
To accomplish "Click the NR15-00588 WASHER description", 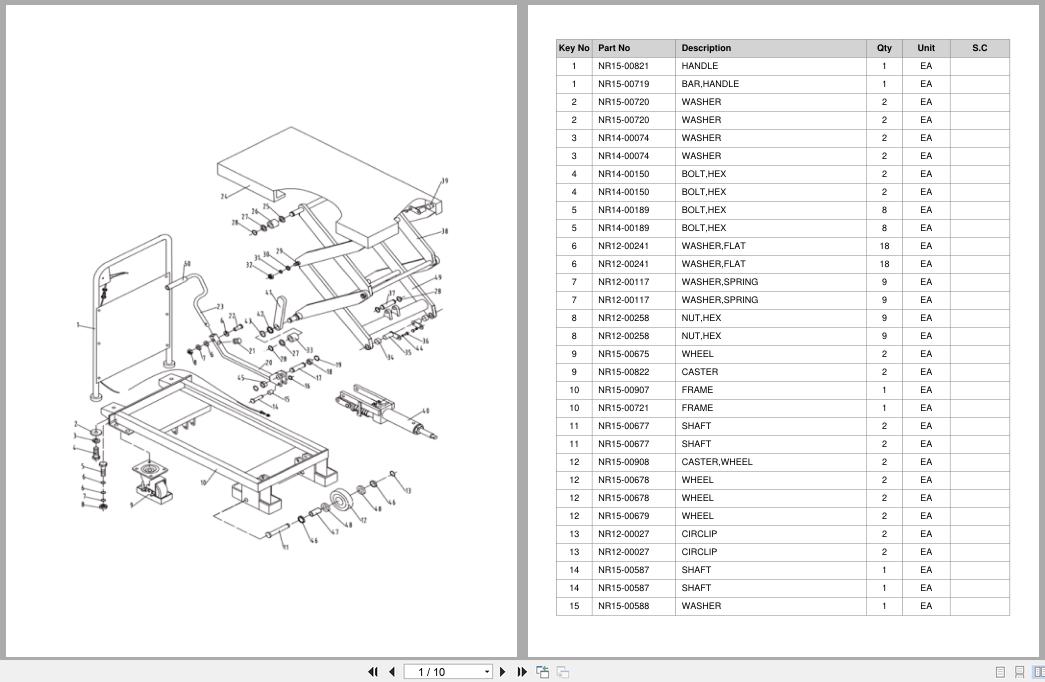I will coord(701,606).
